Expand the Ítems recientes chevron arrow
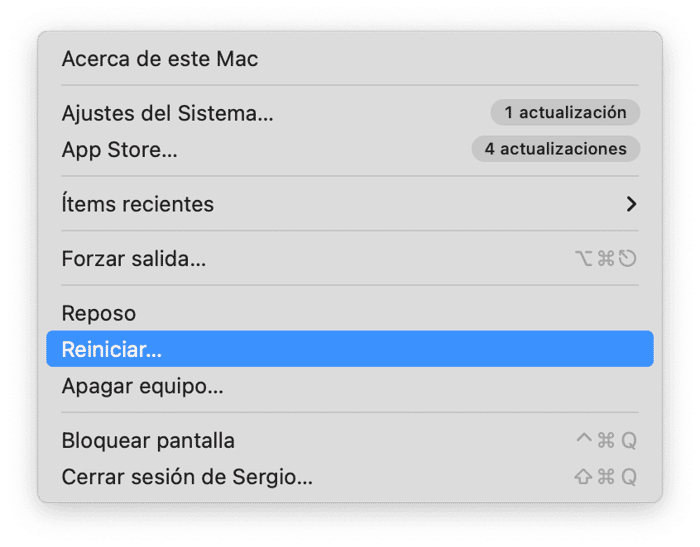The height and width of the screenshot is (547, 700). 631,204
